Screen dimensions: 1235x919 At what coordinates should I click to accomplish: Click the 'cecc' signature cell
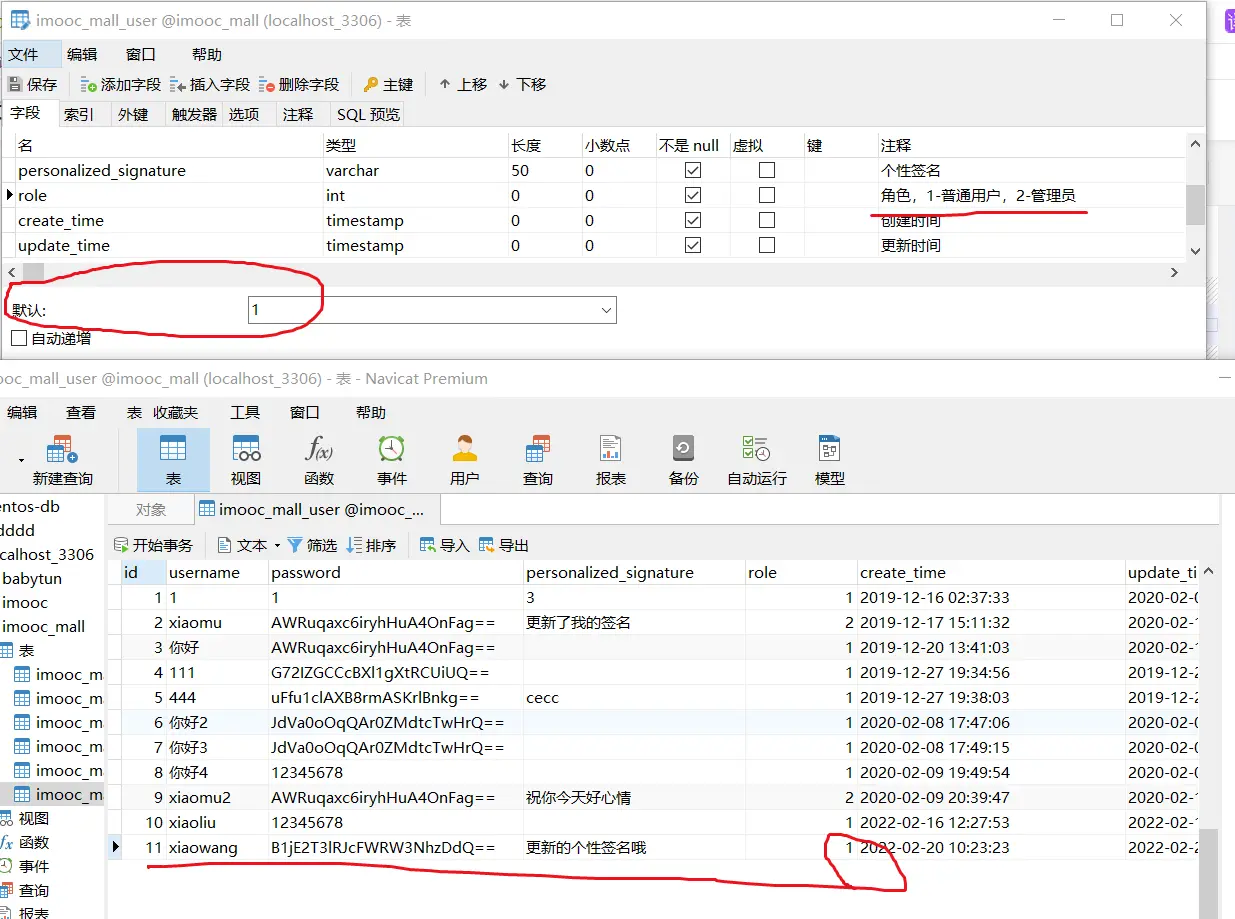tap(633, 697)
